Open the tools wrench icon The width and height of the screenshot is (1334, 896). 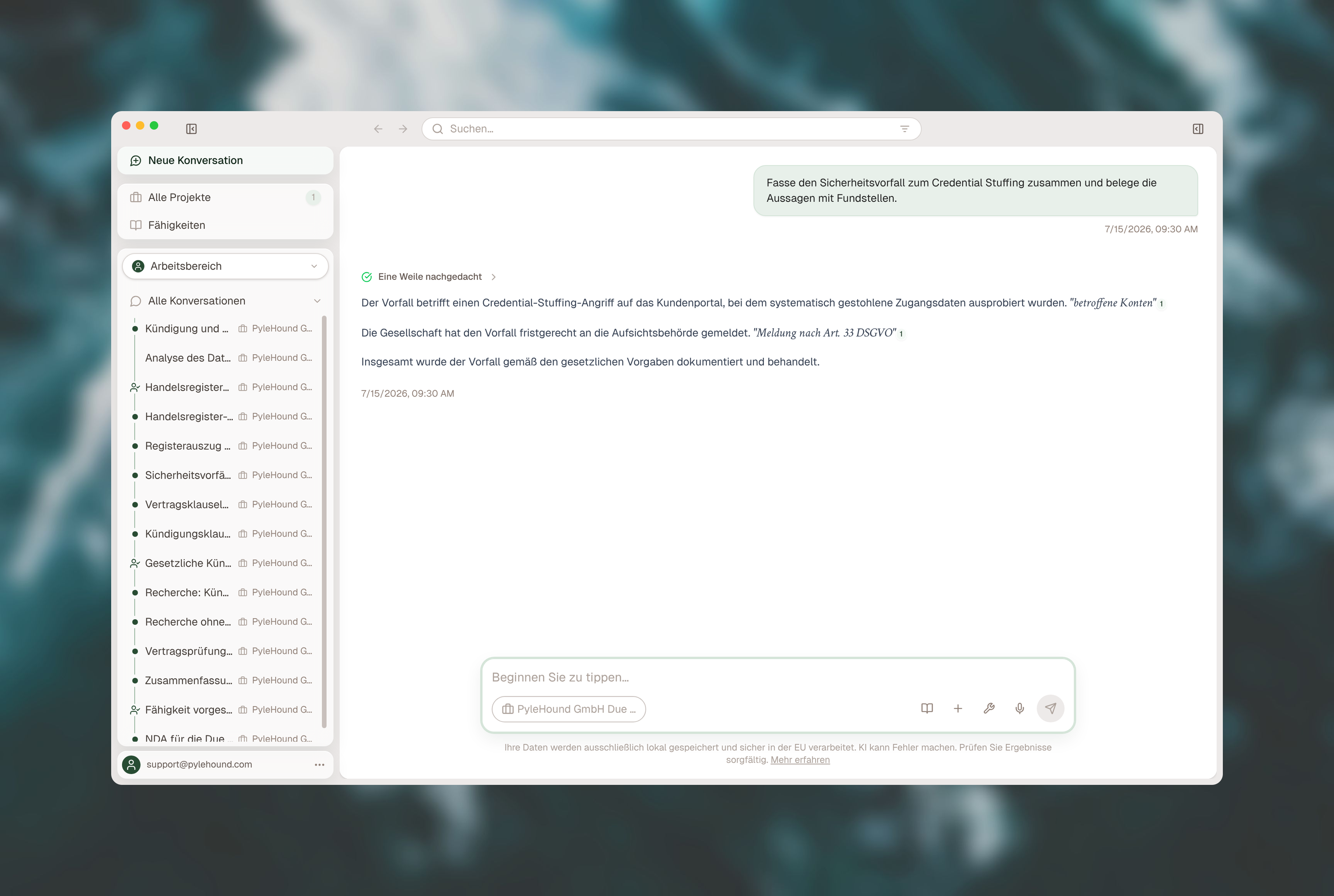989,708
